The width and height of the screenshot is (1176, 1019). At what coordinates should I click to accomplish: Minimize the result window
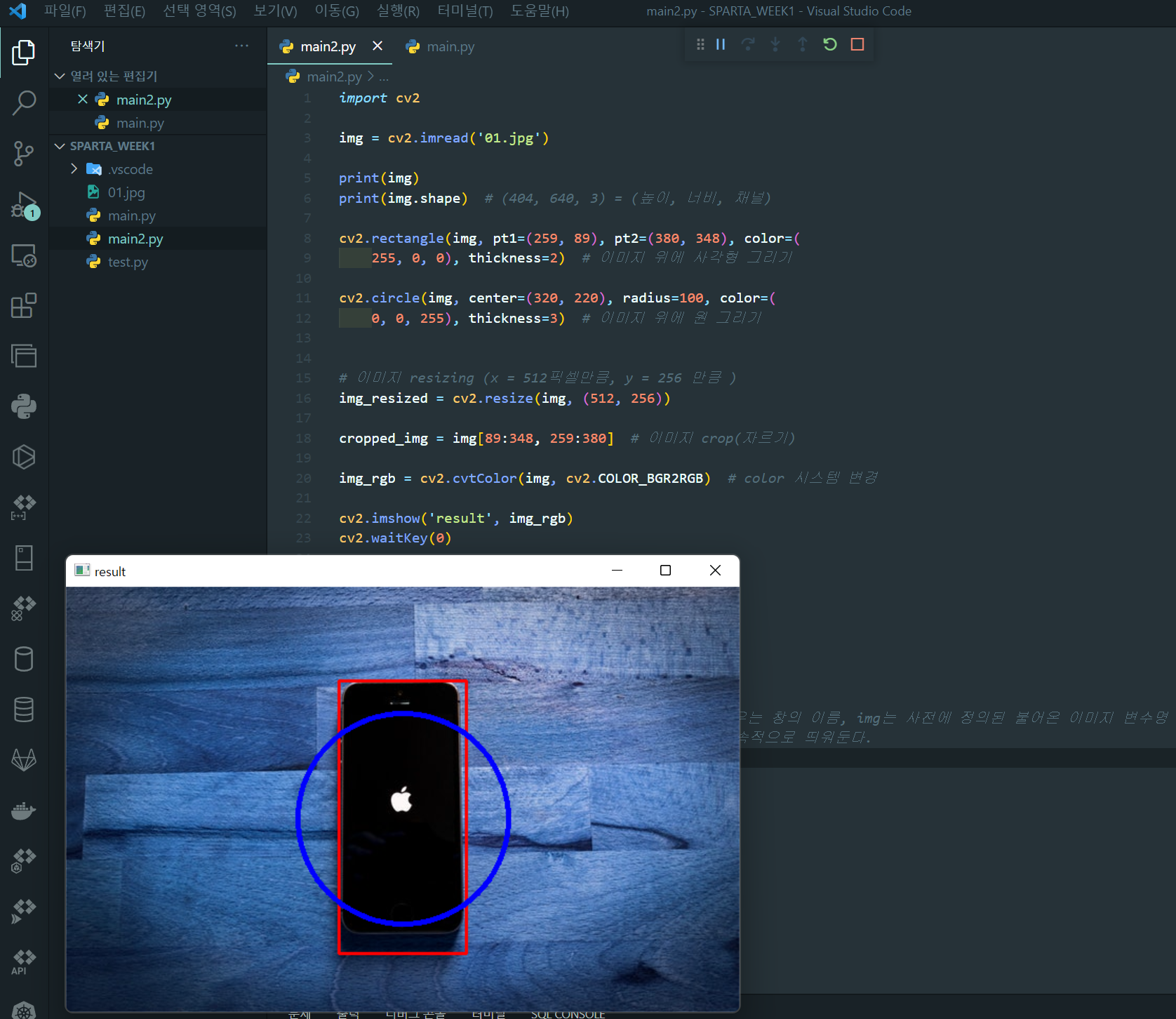tap(617, 571)
